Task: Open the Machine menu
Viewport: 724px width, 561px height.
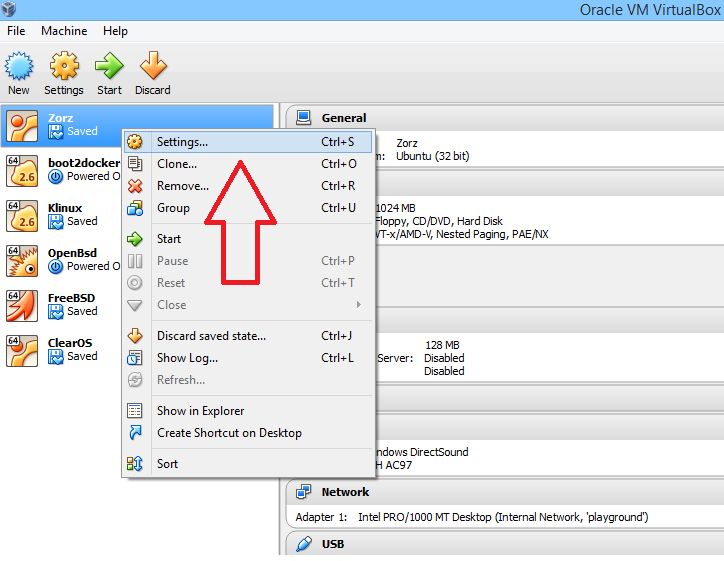Action: tap(64, 31)
